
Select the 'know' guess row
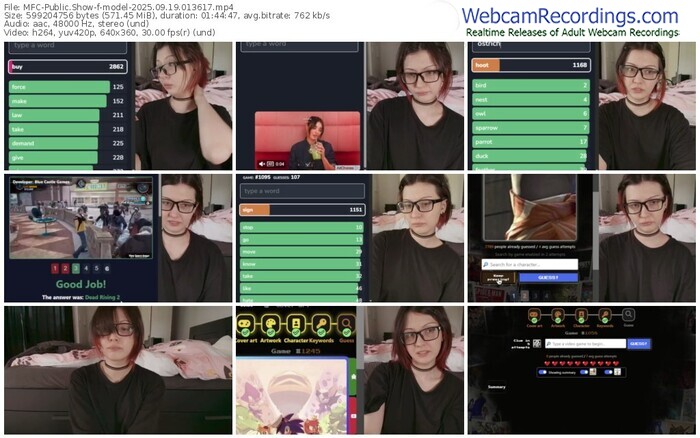coord(302,264)
